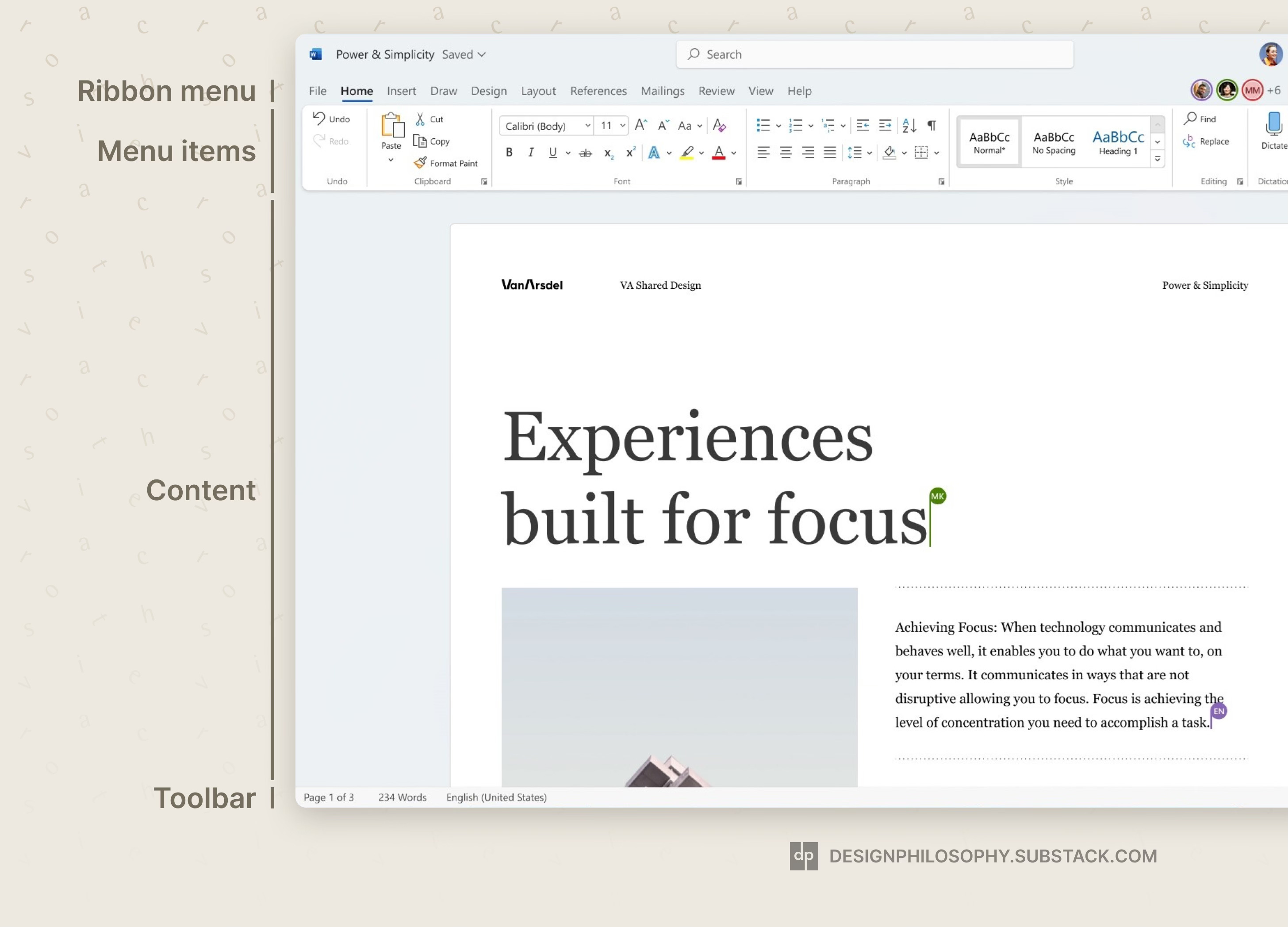Click the Justify alignment icon
Image resolution: width=1288 pixels, height=927 pixels.
[x=830, y=152]
